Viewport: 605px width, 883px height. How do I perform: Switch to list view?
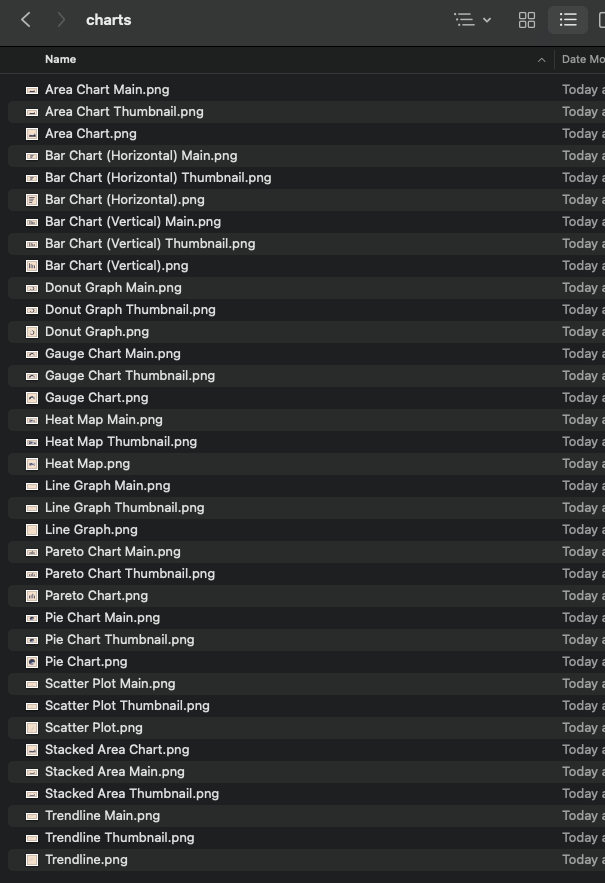point(568,20)
